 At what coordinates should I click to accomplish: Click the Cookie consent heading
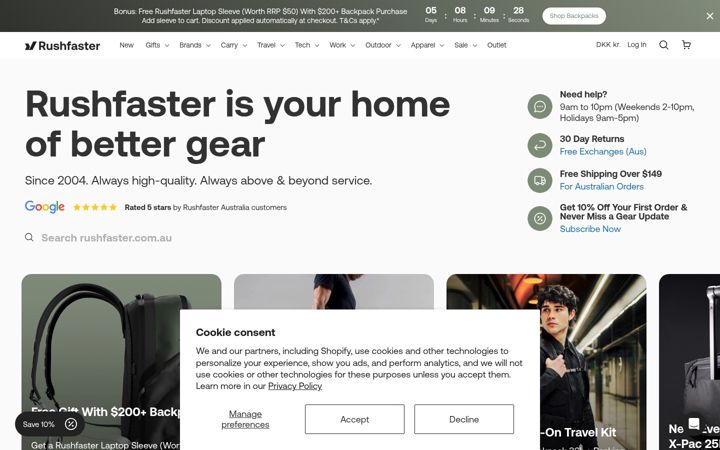pyautogui.click(x=236, y=332)
